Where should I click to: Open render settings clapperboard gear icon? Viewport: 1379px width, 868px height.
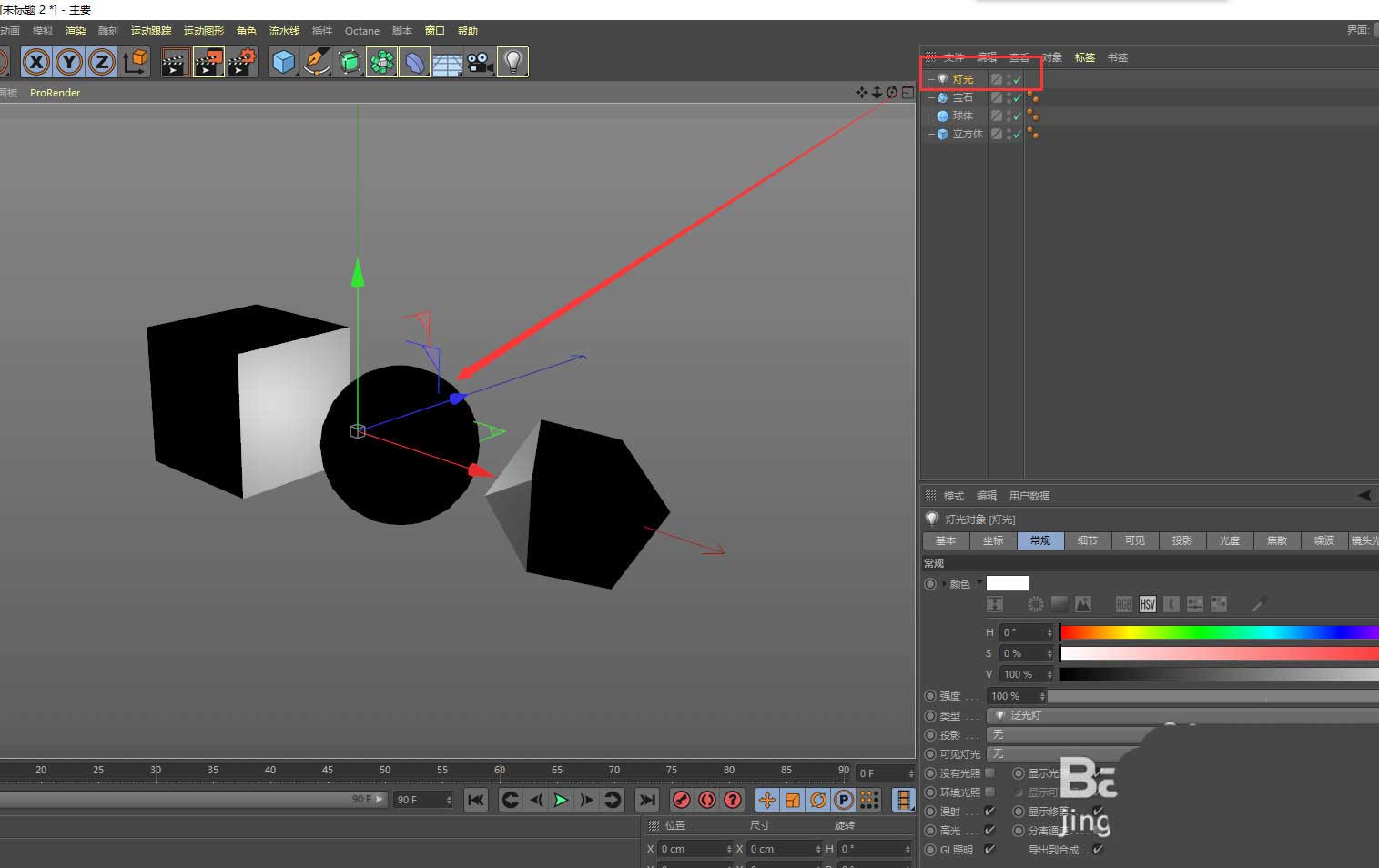point(242,62)
